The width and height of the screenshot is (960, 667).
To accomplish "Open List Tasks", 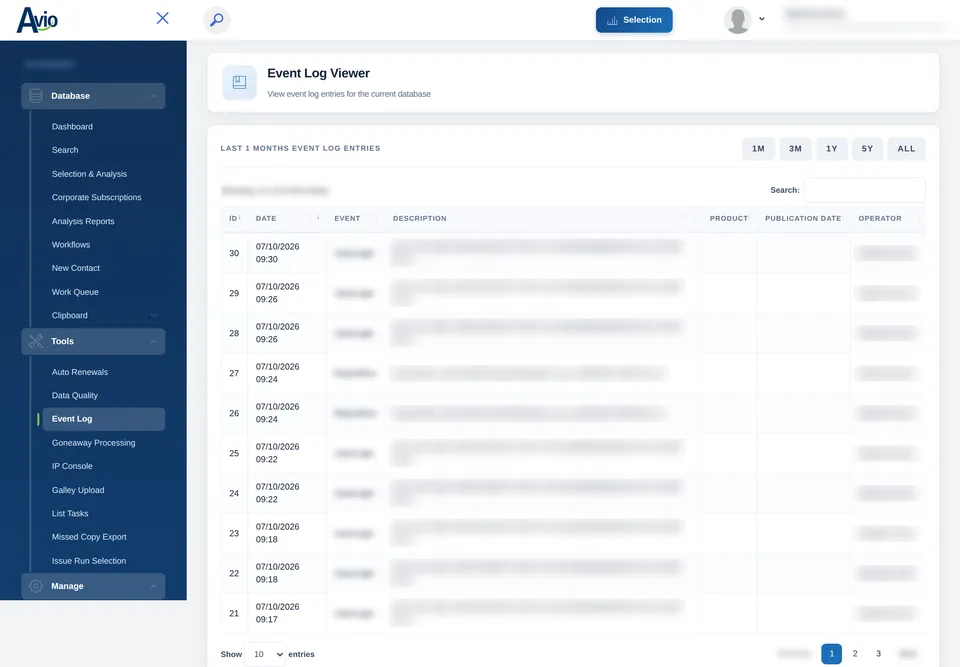I will [x=70, y=513].
